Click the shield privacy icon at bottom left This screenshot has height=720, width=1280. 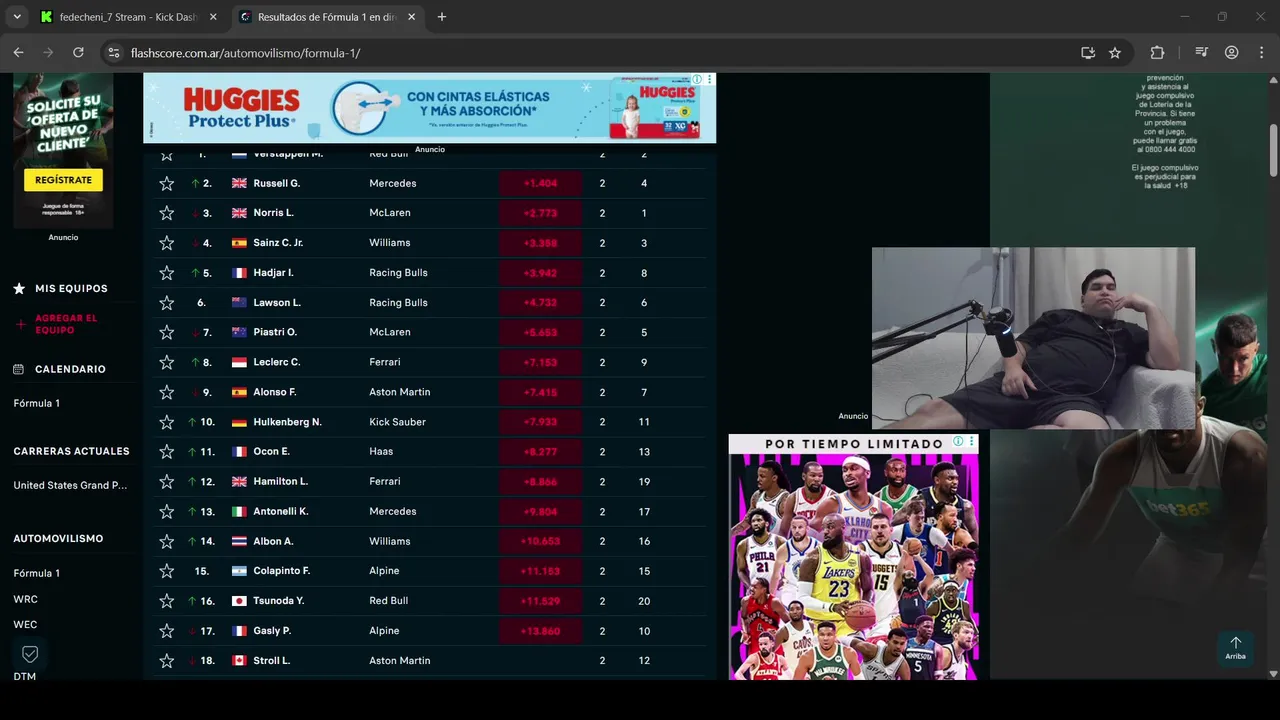[30, 654]
